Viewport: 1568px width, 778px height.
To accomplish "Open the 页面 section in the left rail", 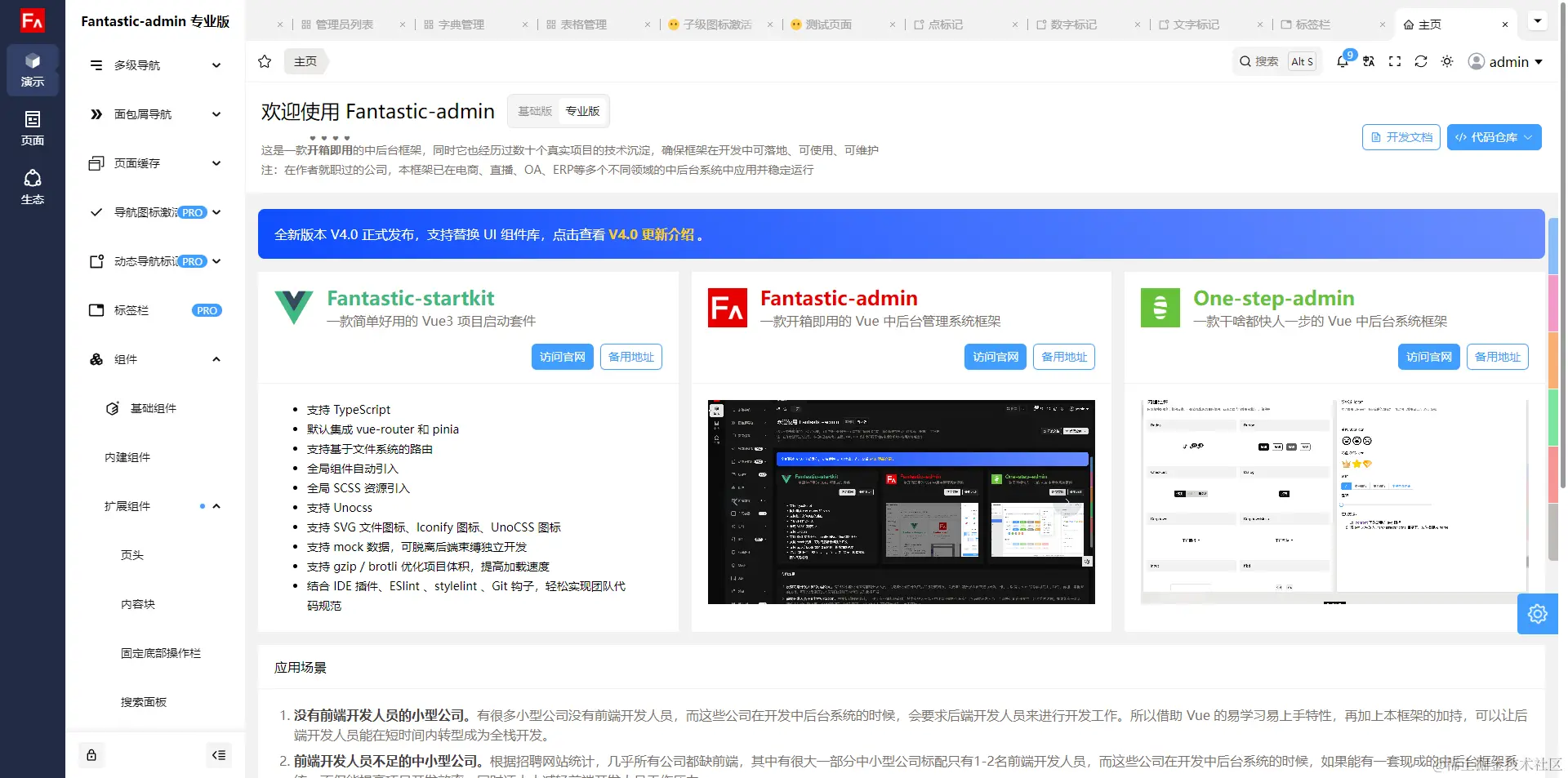I will (x=33, y=129).
